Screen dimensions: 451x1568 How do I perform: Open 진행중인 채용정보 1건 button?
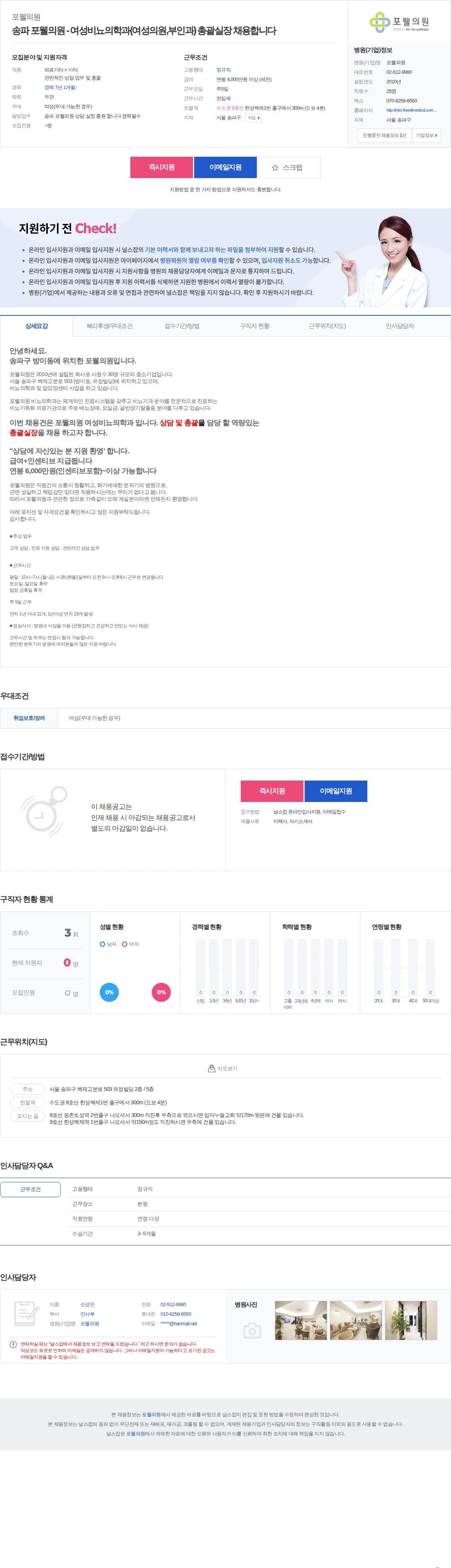tap(384, 135)
